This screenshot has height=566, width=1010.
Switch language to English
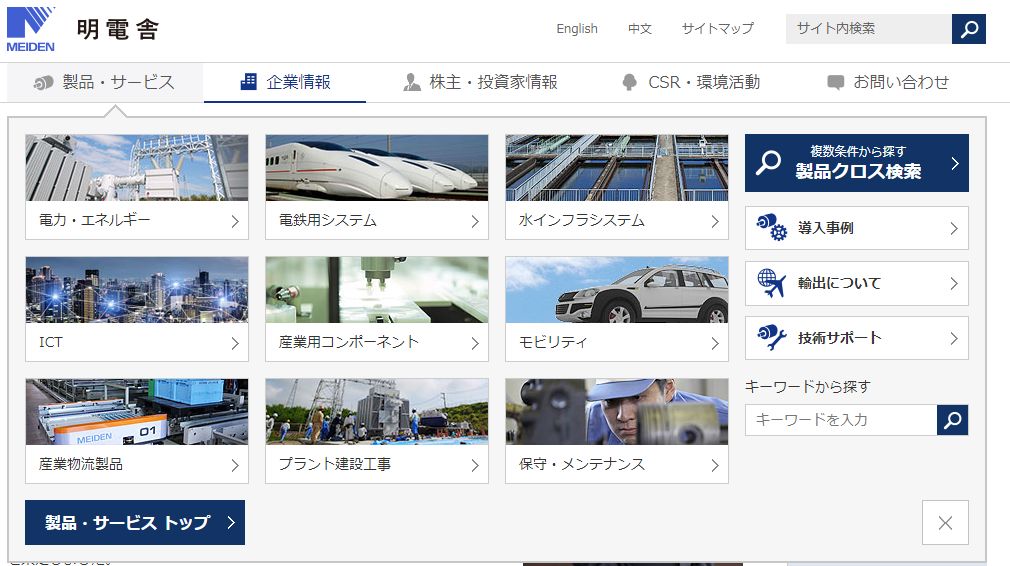coord(577,29)
